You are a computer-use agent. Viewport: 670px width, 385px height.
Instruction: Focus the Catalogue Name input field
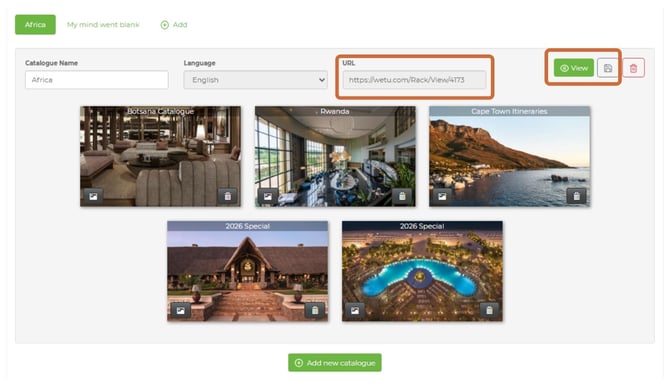97,80
